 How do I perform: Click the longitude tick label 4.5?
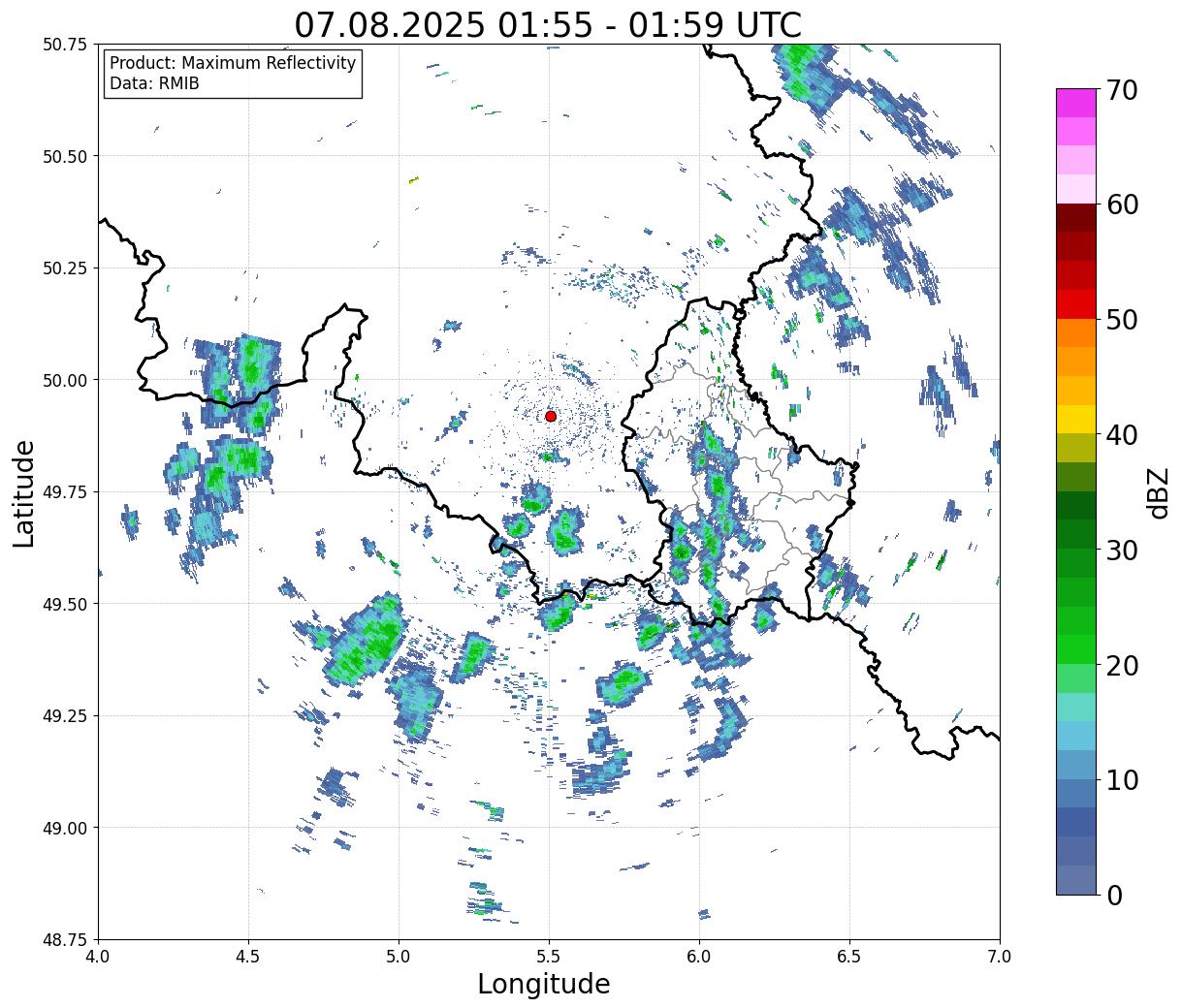pos(248,956)
